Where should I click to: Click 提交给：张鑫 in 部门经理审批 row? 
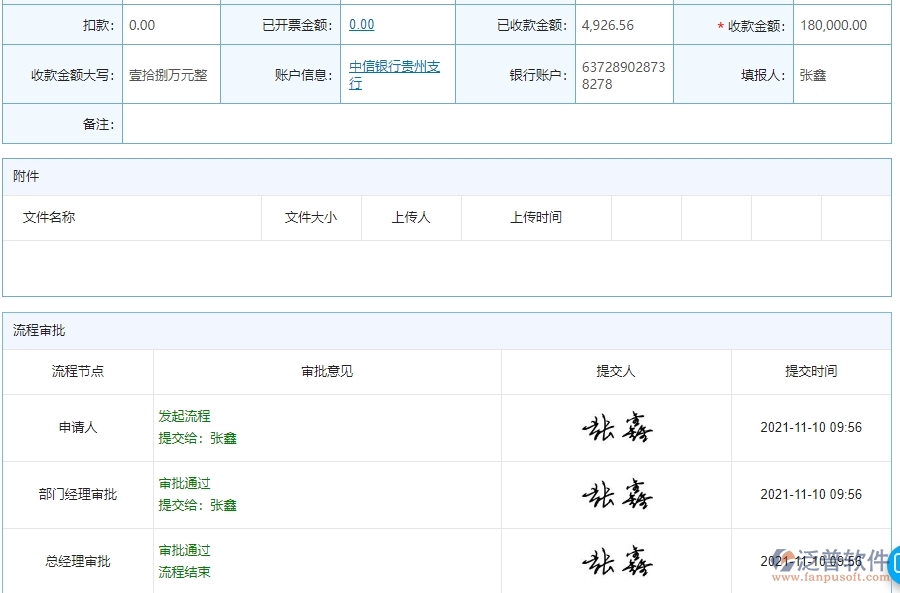pyautogui.click(x=197, y=505)
